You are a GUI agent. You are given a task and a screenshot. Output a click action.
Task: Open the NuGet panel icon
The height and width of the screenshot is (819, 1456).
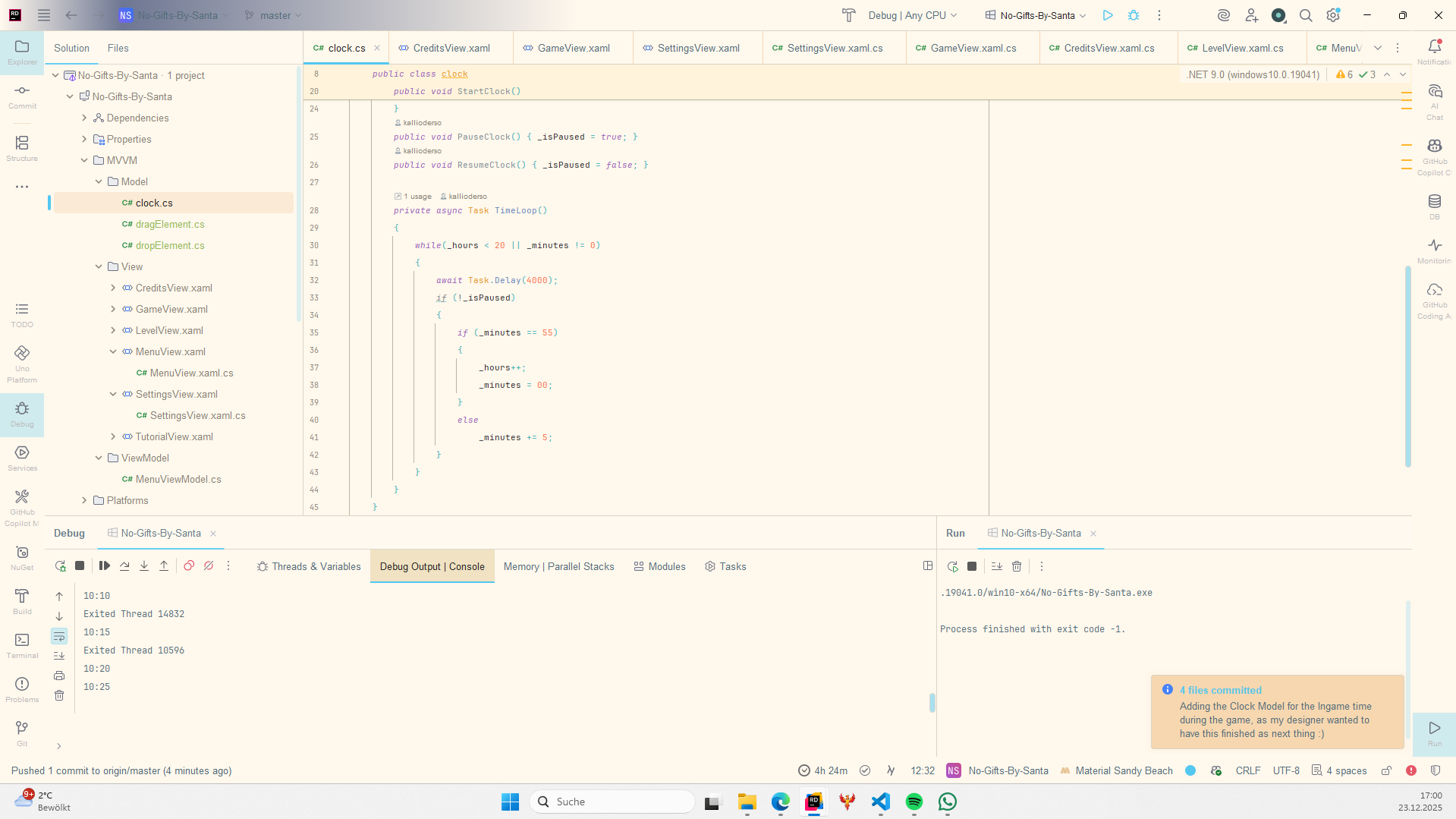click(x=22, y=558)
